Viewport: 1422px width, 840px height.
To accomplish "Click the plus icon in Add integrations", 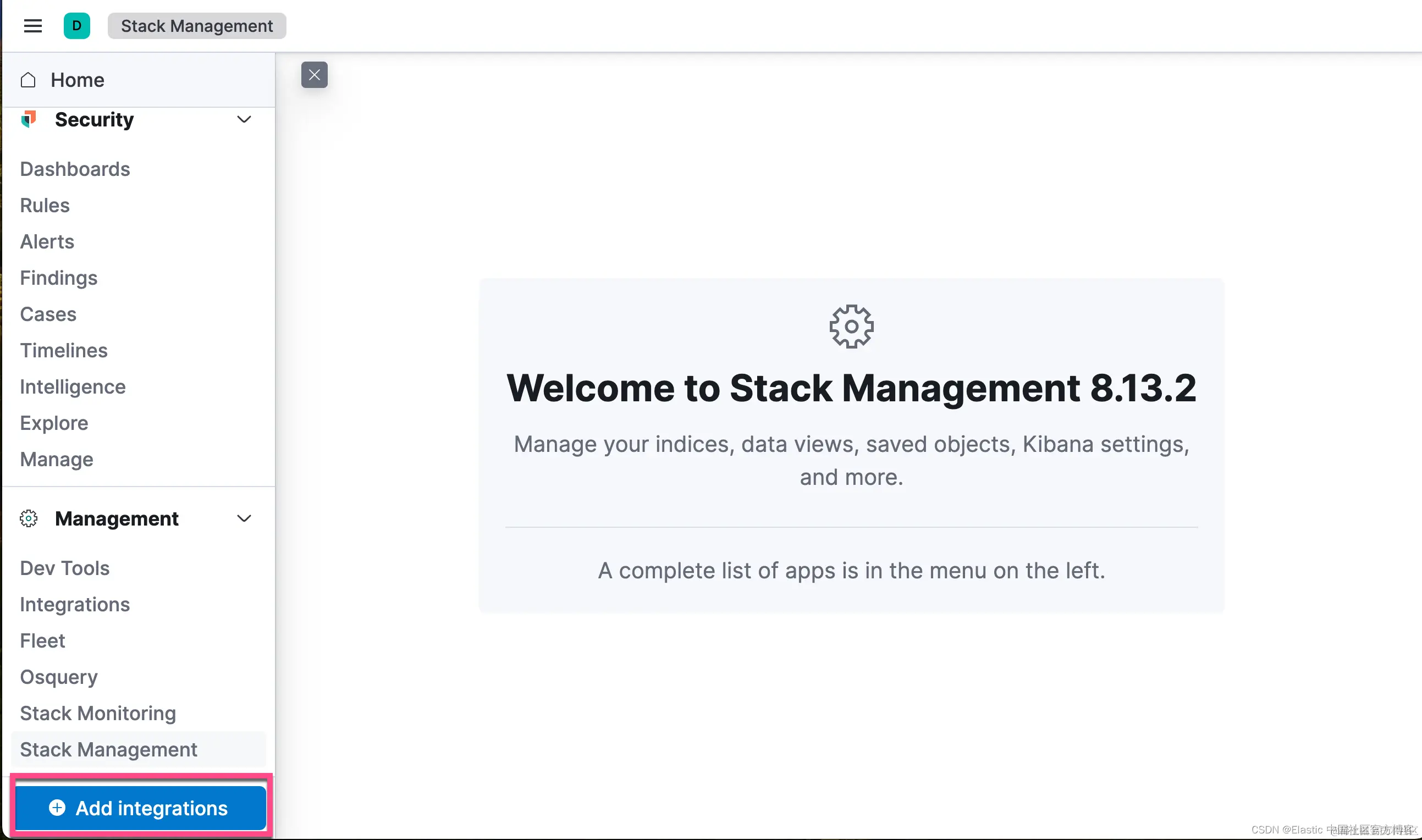I will (x=57, y=808).
